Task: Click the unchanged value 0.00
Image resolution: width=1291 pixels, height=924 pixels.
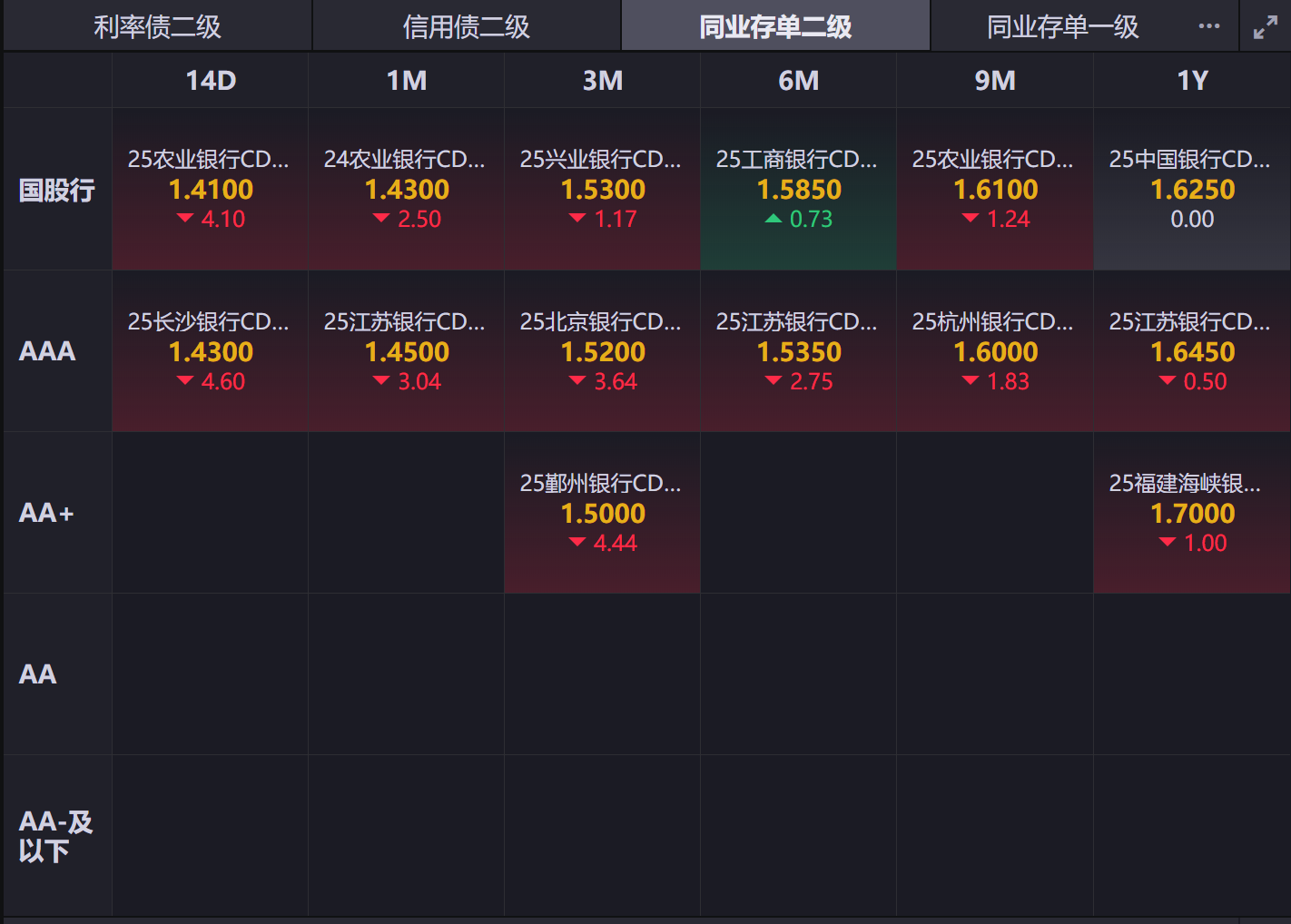Action: (x=1192, y=219)
